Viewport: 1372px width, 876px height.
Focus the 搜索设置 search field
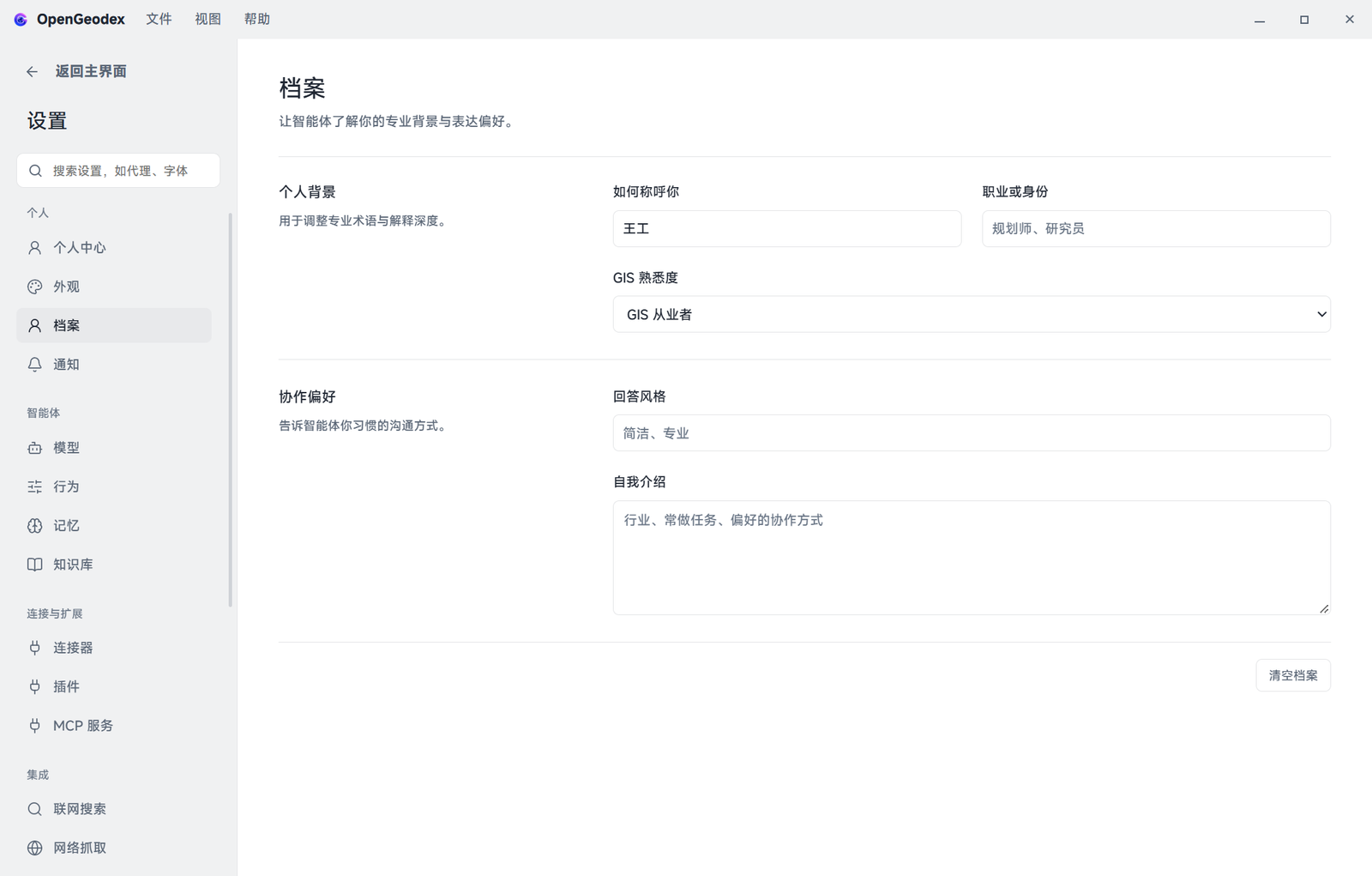tap(118, 171)
